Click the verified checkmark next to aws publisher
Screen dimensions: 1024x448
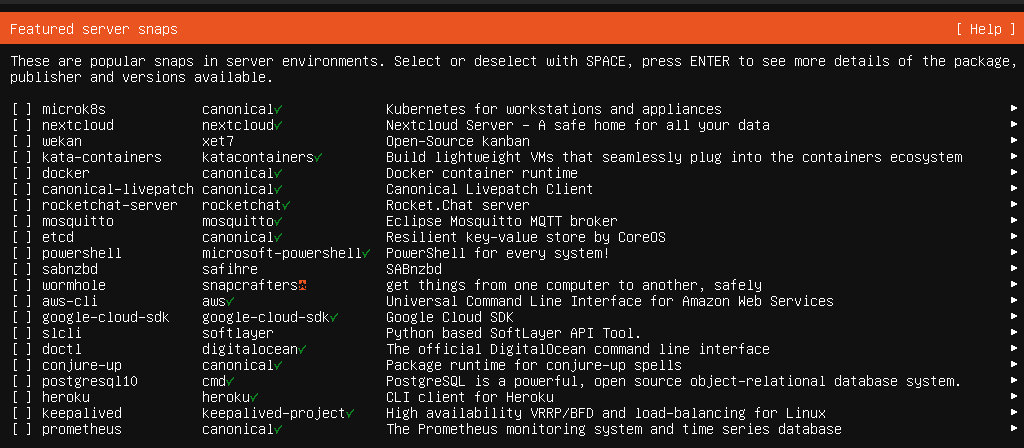[230, 301]
